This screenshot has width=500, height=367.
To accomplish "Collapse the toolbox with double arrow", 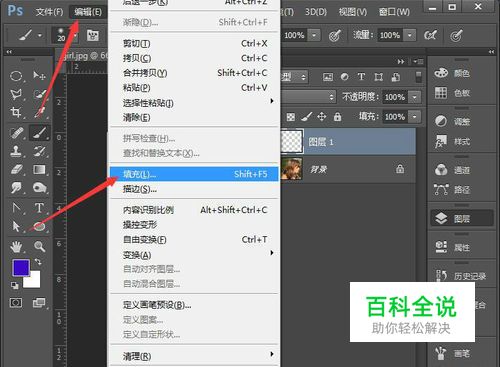I will [x=9, y=52].
